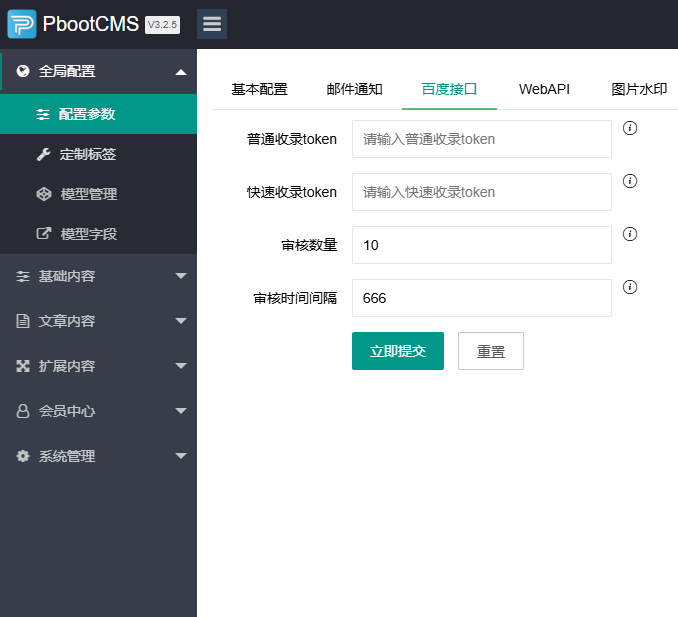Click info icon beside 普通收录token field

(630, 128)
